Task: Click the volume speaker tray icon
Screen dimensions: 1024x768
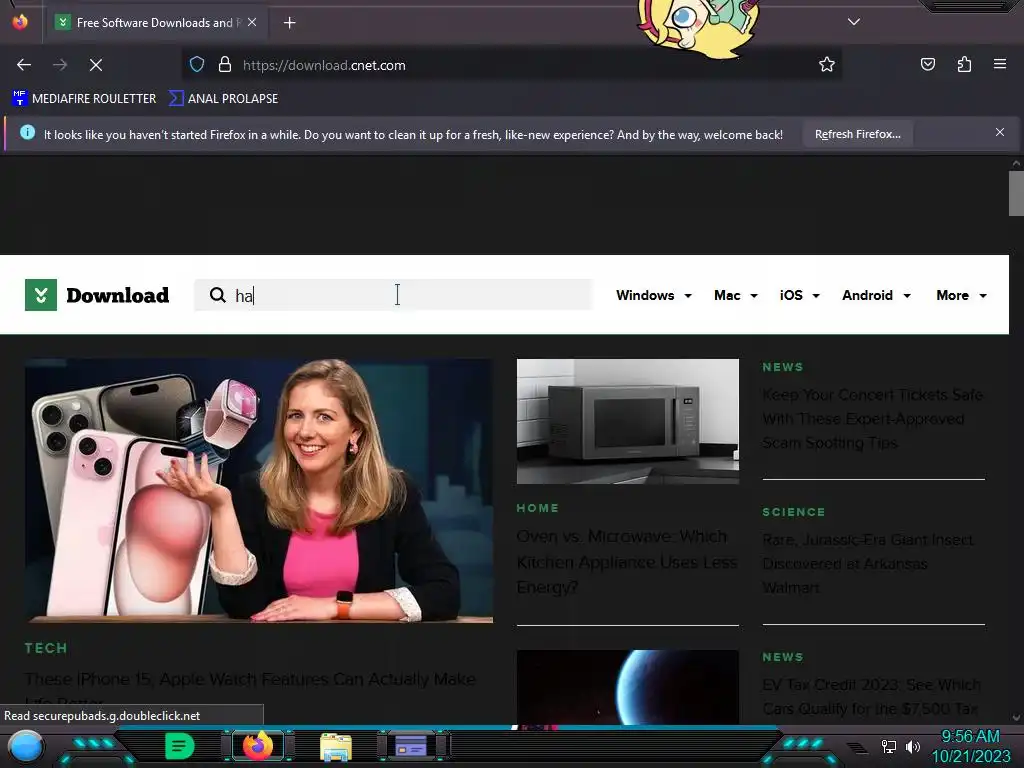Action: 913,746
